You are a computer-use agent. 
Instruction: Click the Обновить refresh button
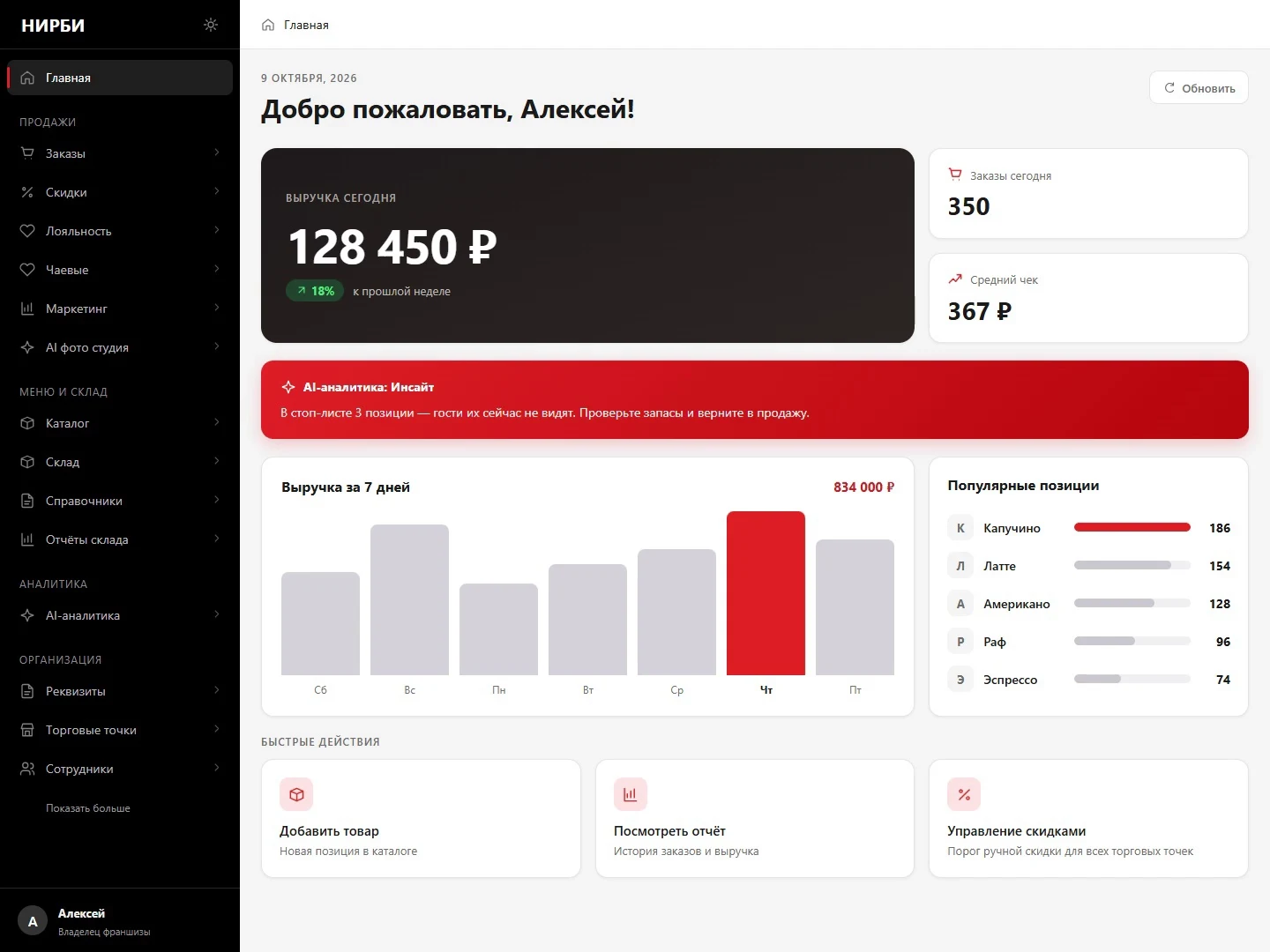pyautogui.click(x=1199, y=88)
